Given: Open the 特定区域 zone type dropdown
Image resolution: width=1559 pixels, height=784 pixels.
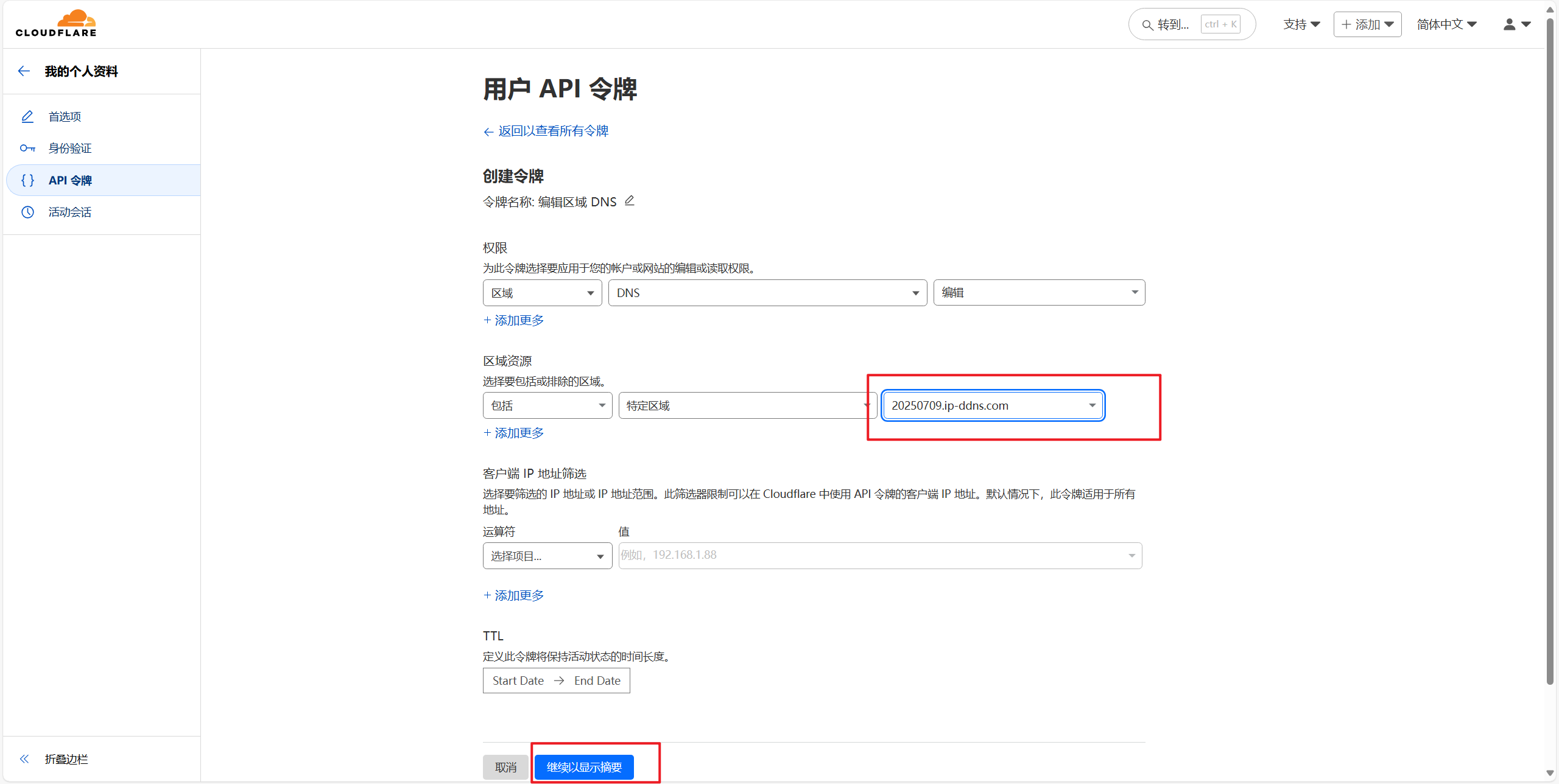Looking at the screenshot, I should click(747, 405).
